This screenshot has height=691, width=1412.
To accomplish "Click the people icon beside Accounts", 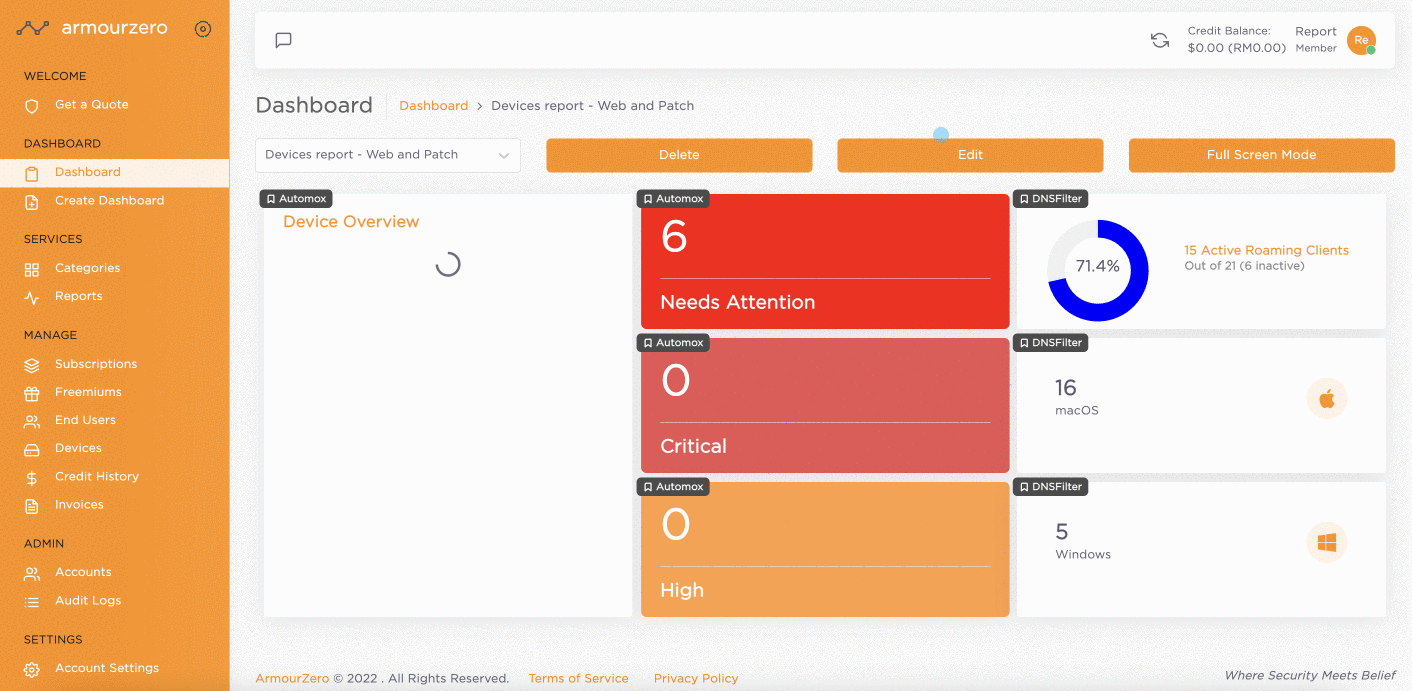I will [32, 573].
